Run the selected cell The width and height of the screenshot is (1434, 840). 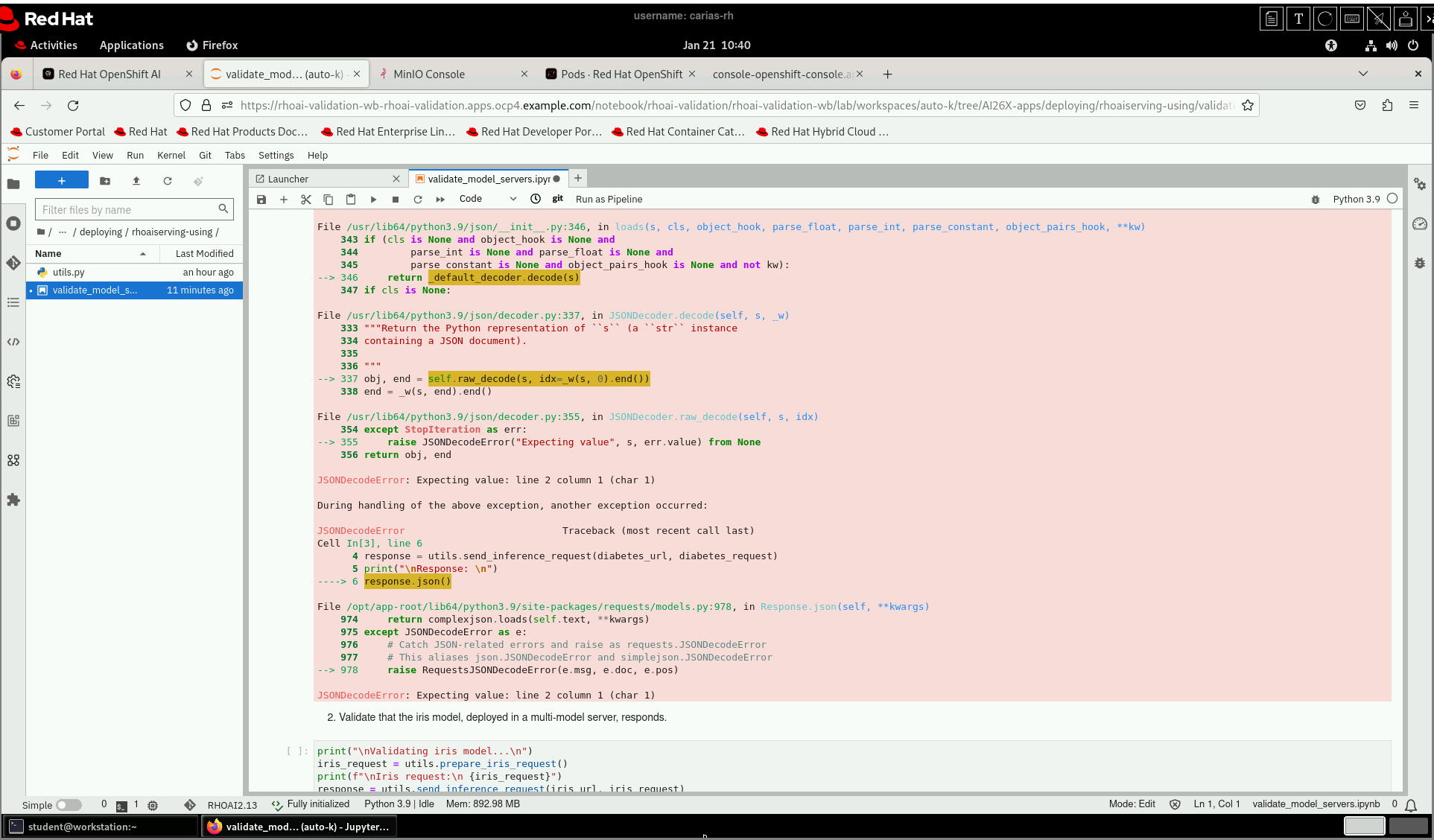(x=373, y=200)
